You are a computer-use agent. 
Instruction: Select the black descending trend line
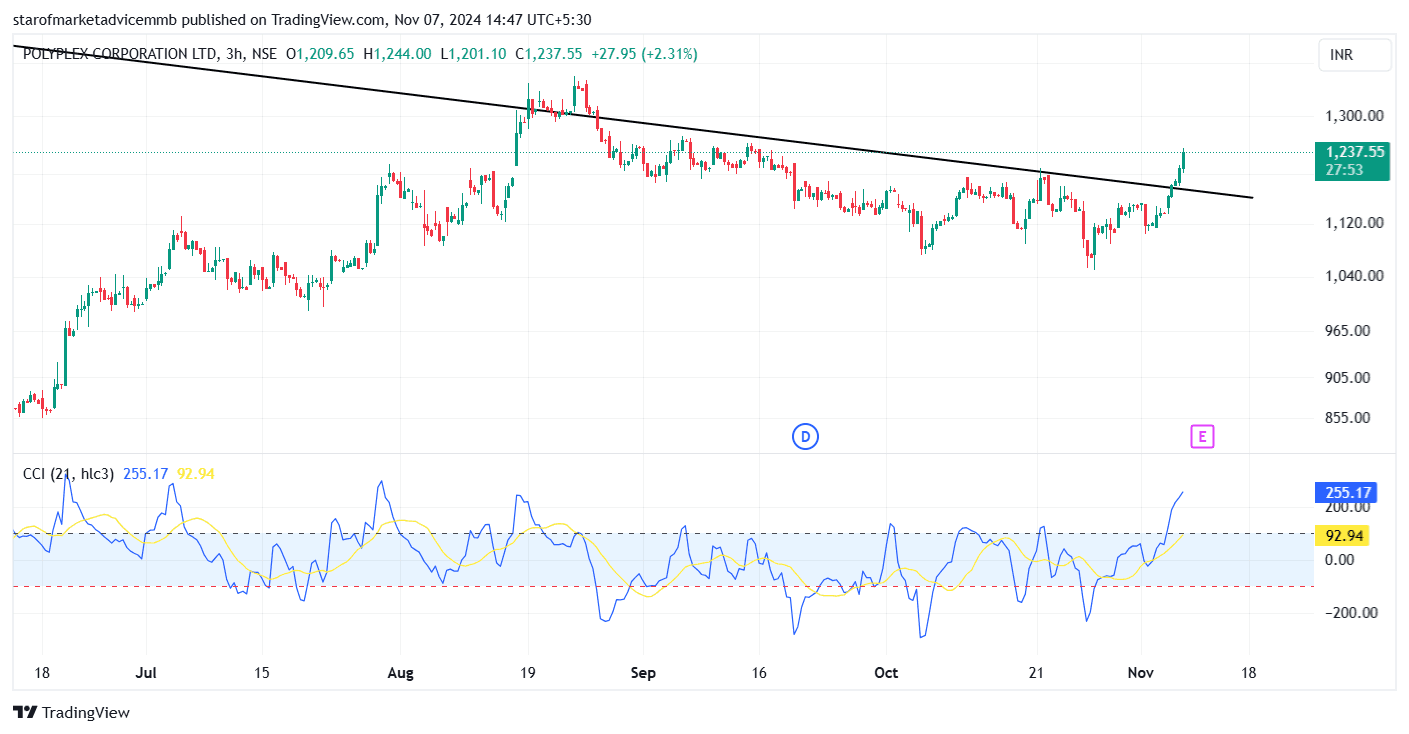(x=632, y=121)
